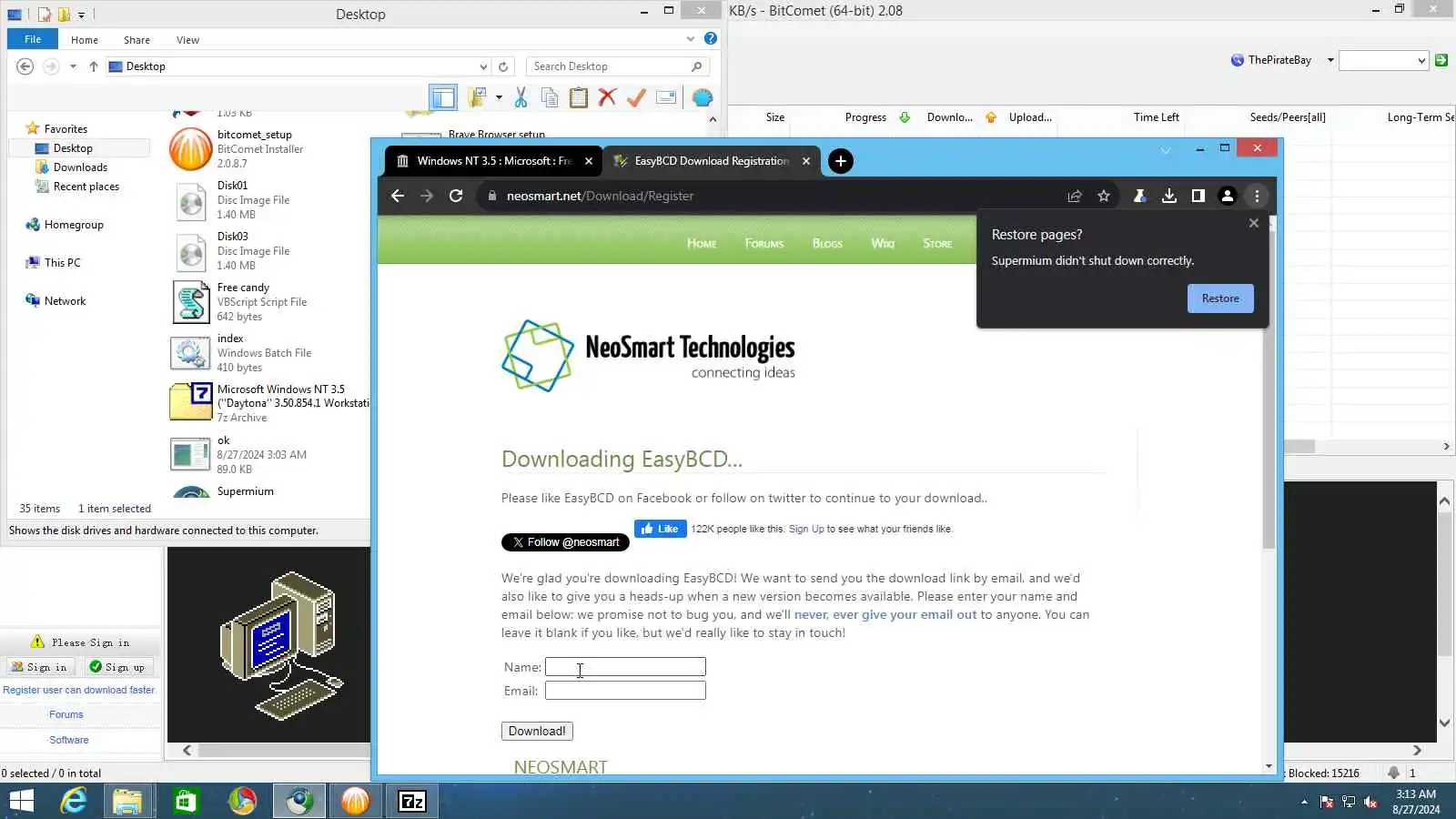This screenshot has height=819, width=1456.
Task: Open the browser experiments flask icon
Action: tap(1139, 196)
